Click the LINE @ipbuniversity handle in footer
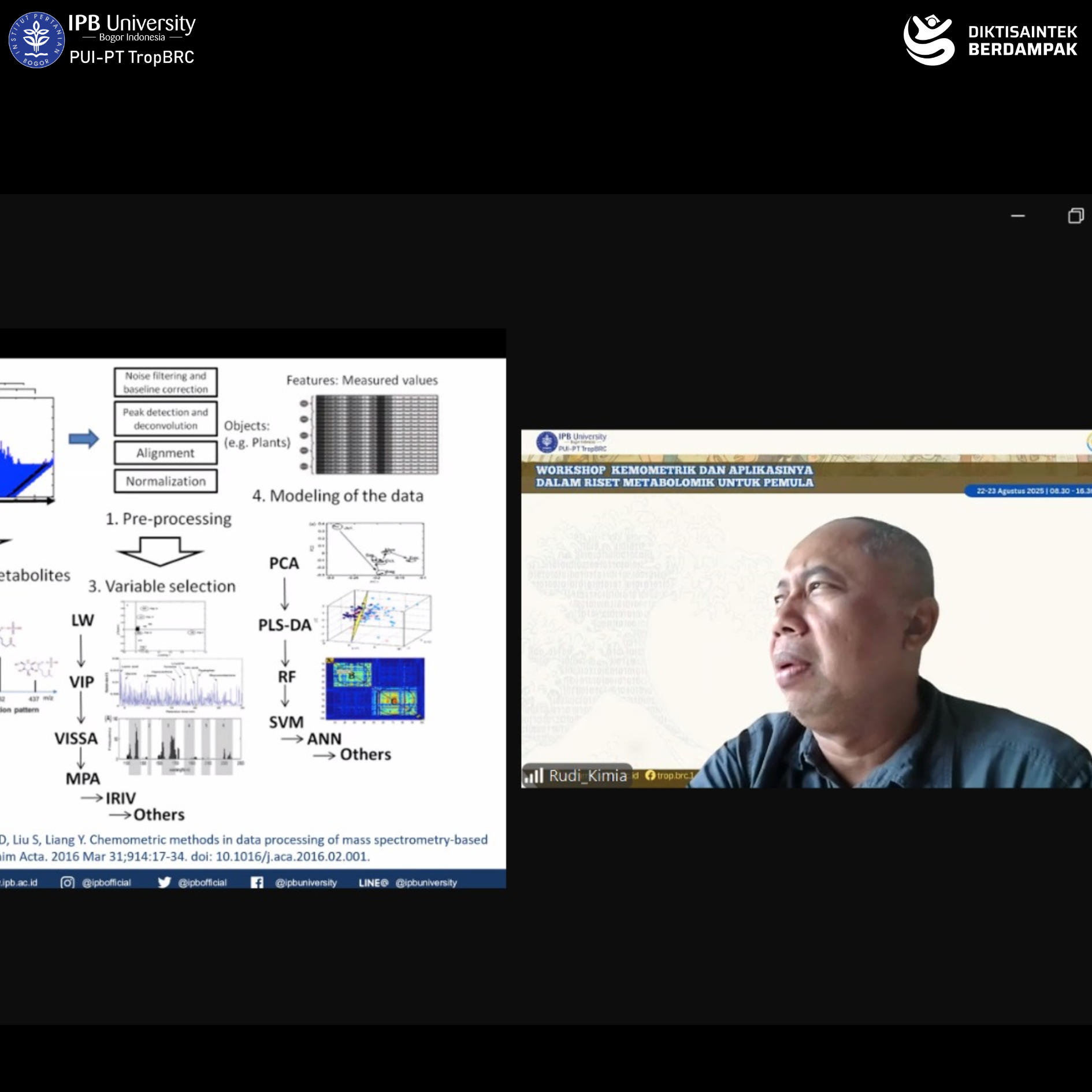This screenshot has height=1092, width=1092. point(407,882)
